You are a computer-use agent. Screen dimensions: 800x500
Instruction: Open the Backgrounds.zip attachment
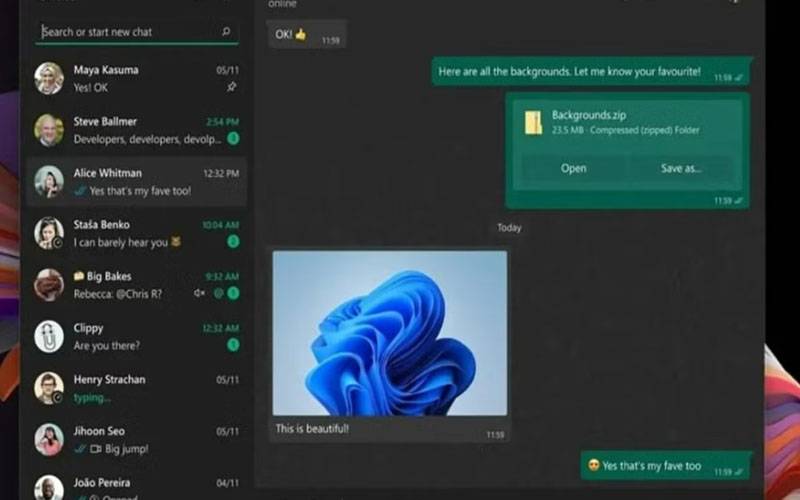pos(573,168)
